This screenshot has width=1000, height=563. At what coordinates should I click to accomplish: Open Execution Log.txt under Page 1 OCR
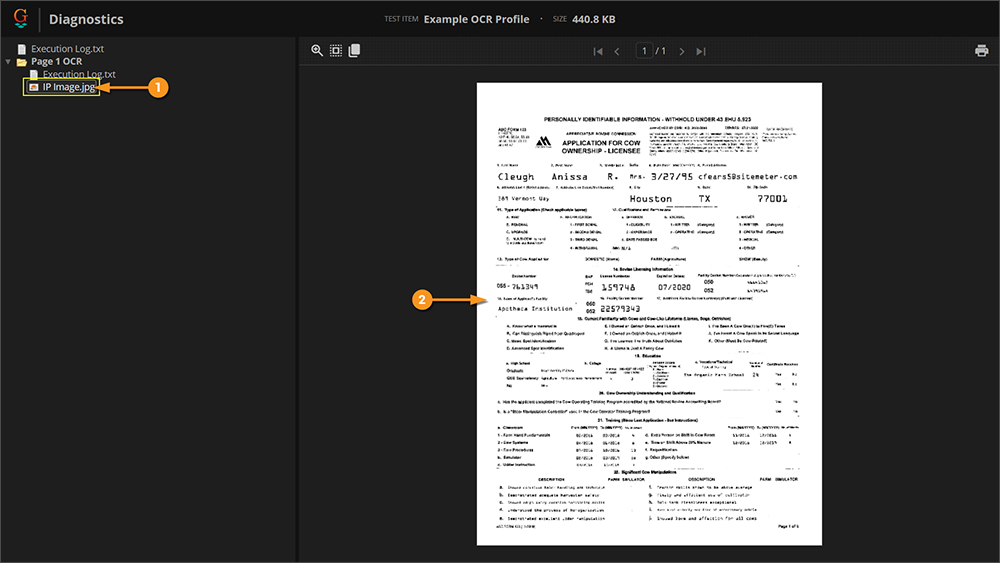click(x=79, y=75)
